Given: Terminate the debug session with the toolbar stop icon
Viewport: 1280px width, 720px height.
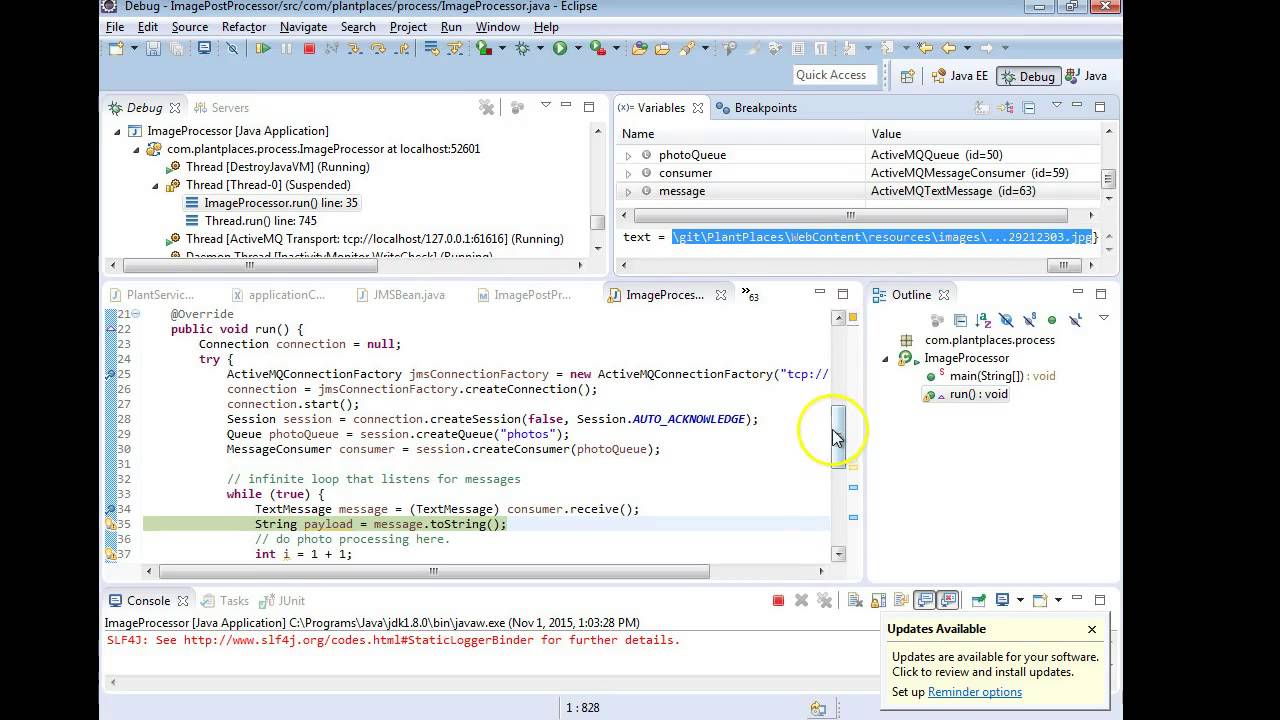Looking at the screenshot, I should pyautogui.click(x=309, y=48).
